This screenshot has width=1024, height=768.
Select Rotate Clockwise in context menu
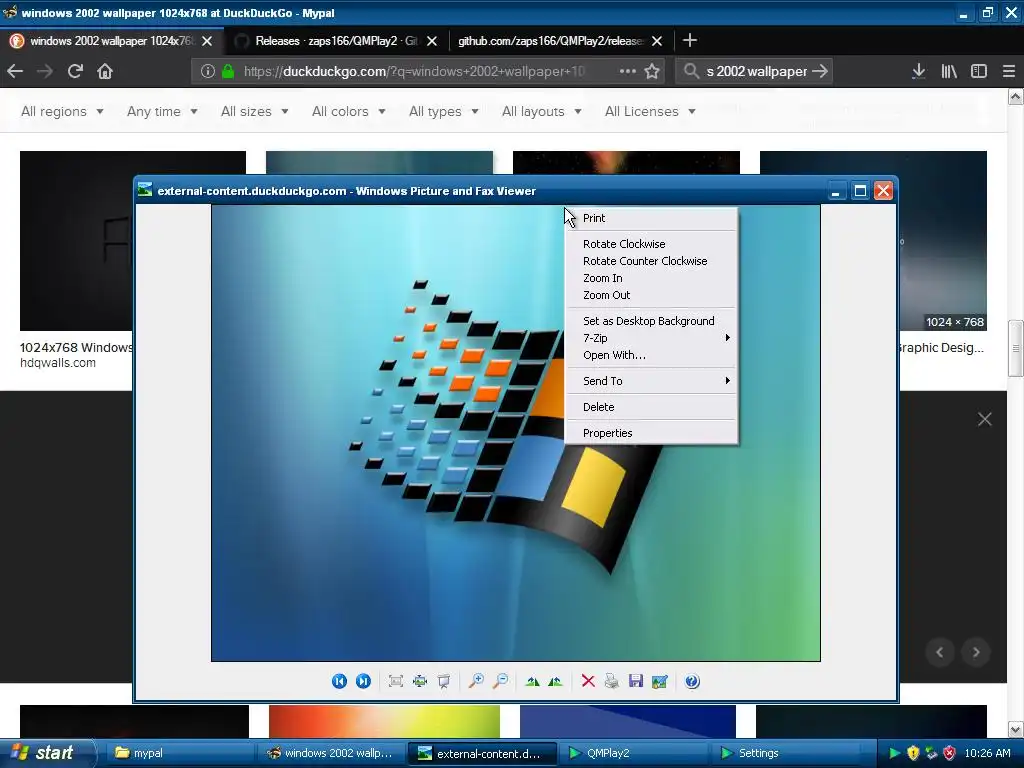[651, 244]
